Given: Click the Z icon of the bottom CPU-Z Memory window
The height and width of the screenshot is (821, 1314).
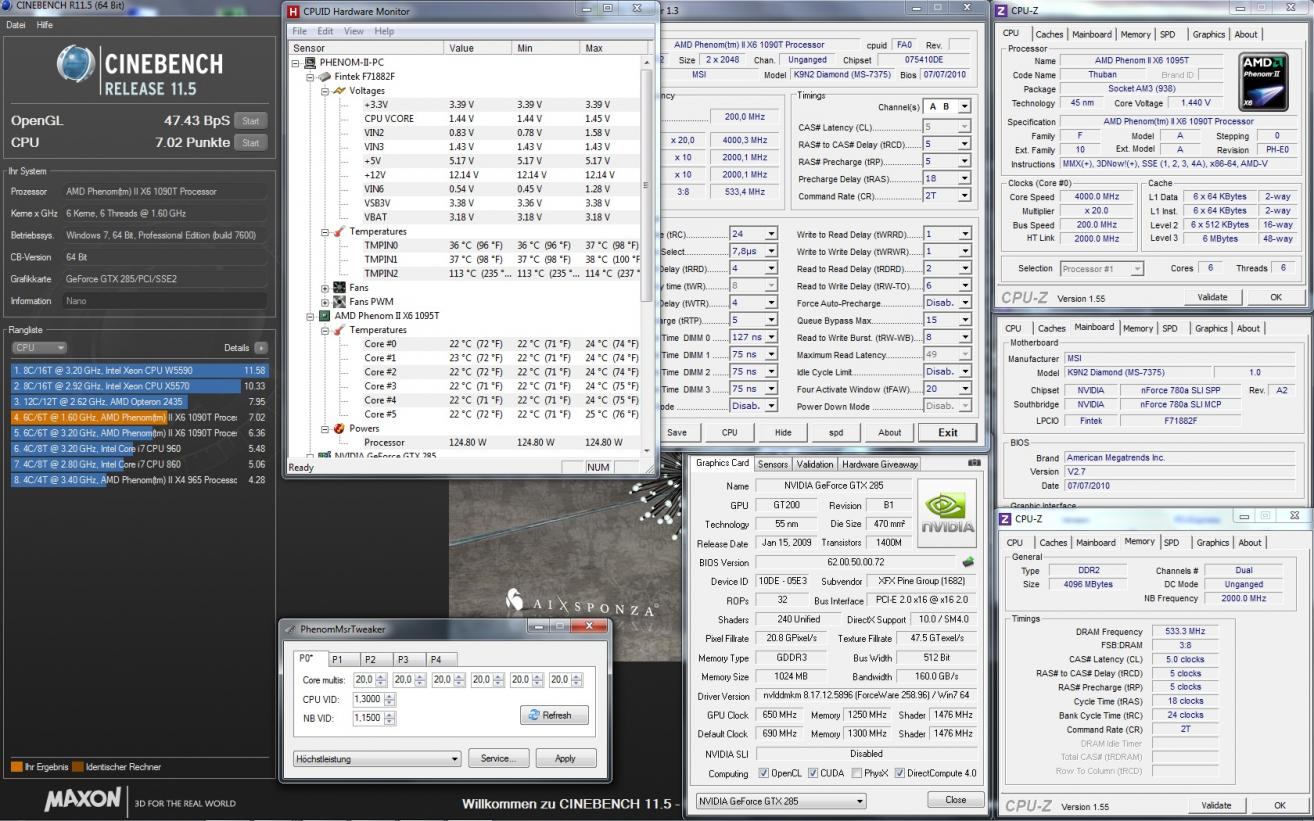Looking at the screenshot, I should (x=1006, y=519).
